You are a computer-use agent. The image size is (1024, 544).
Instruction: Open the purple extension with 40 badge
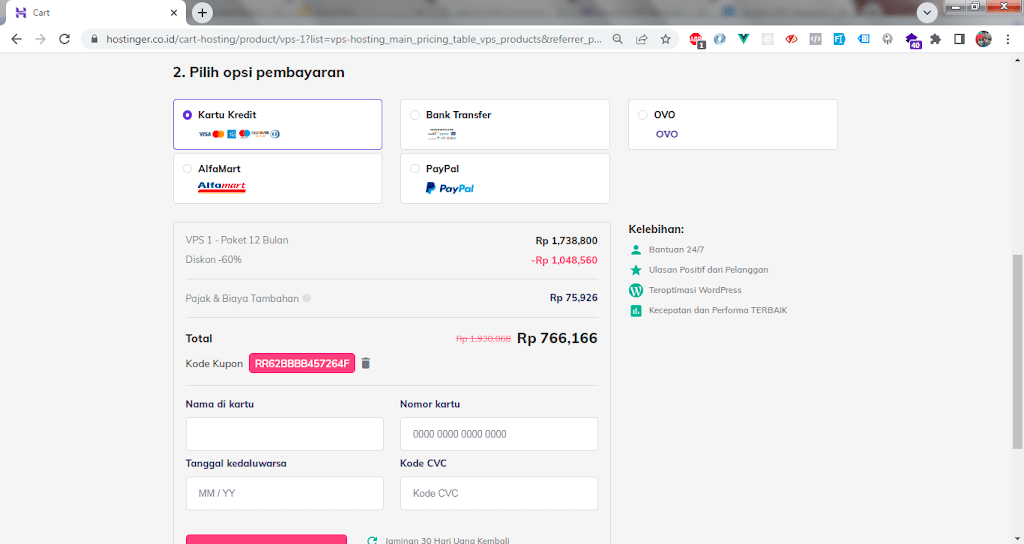pos(912,40)
